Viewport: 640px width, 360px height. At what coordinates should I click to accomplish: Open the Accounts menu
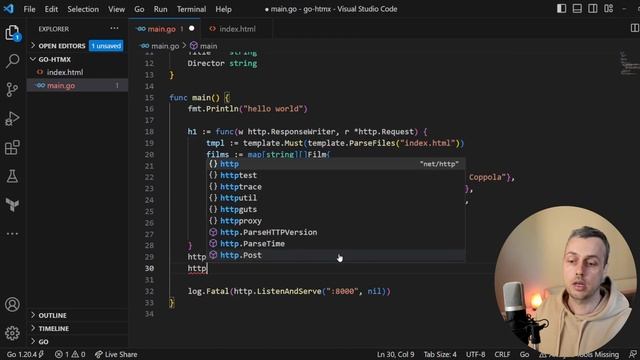(12, 304)
